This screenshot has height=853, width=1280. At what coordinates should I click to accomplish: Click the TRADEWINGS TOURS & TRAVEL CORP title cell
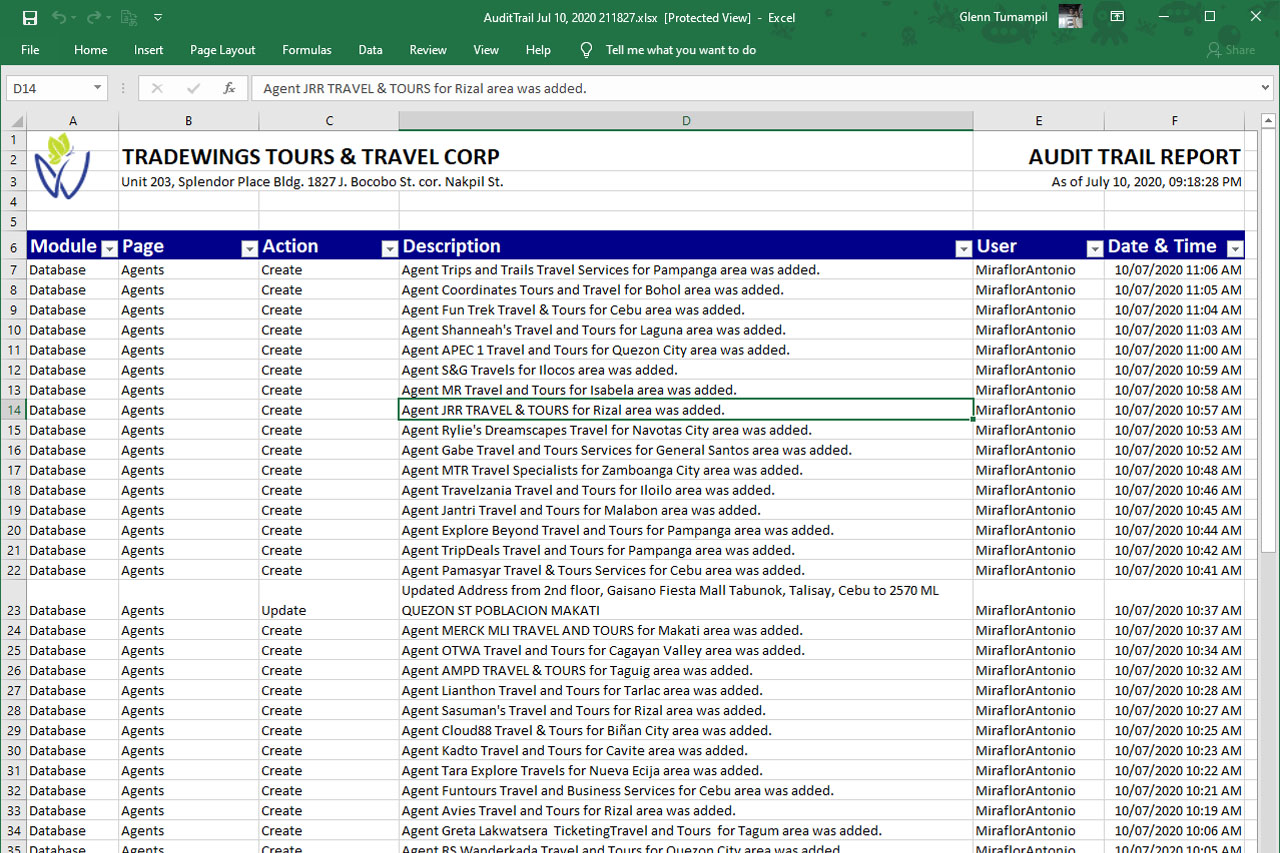click(x=311, y=157)
